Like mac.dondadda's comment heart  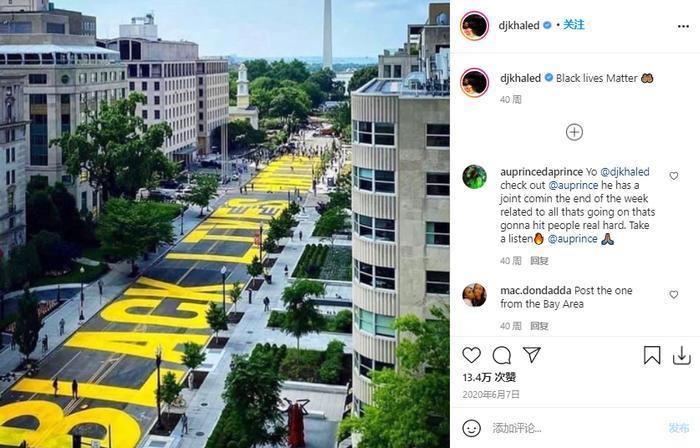pyautogui.click(x=674, y=295)
